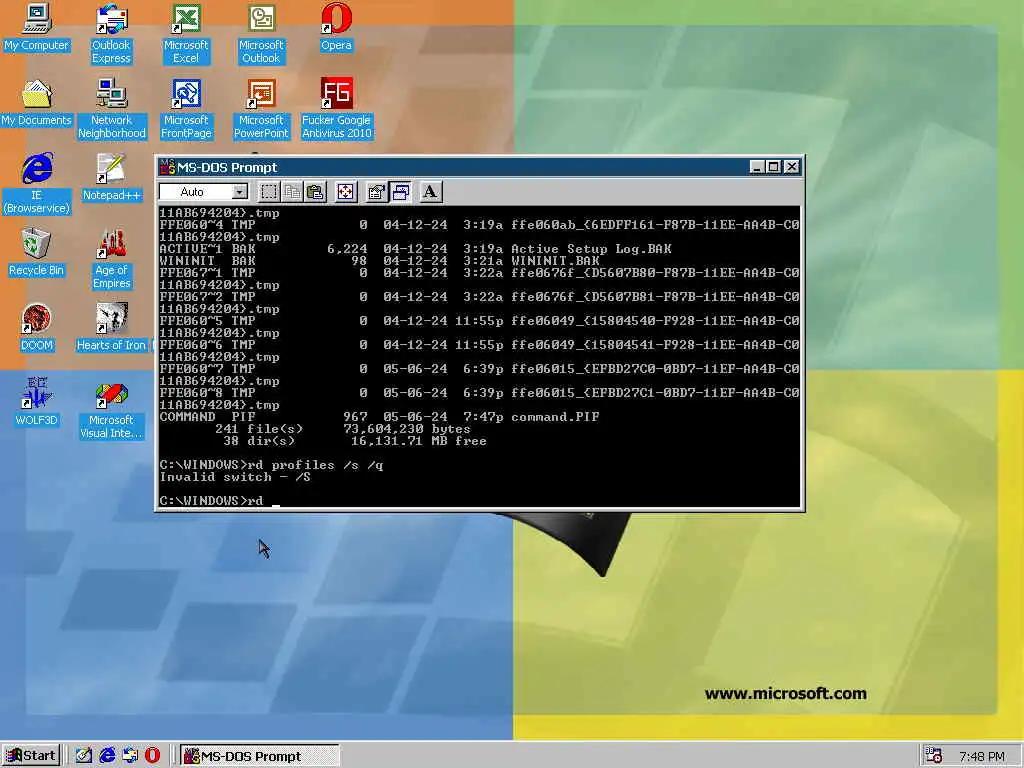The height and width of the screenshot is (768, 1024).
Task: Click the Paste icon in MS-DOS toolbar
Action: tap(315, 191)
